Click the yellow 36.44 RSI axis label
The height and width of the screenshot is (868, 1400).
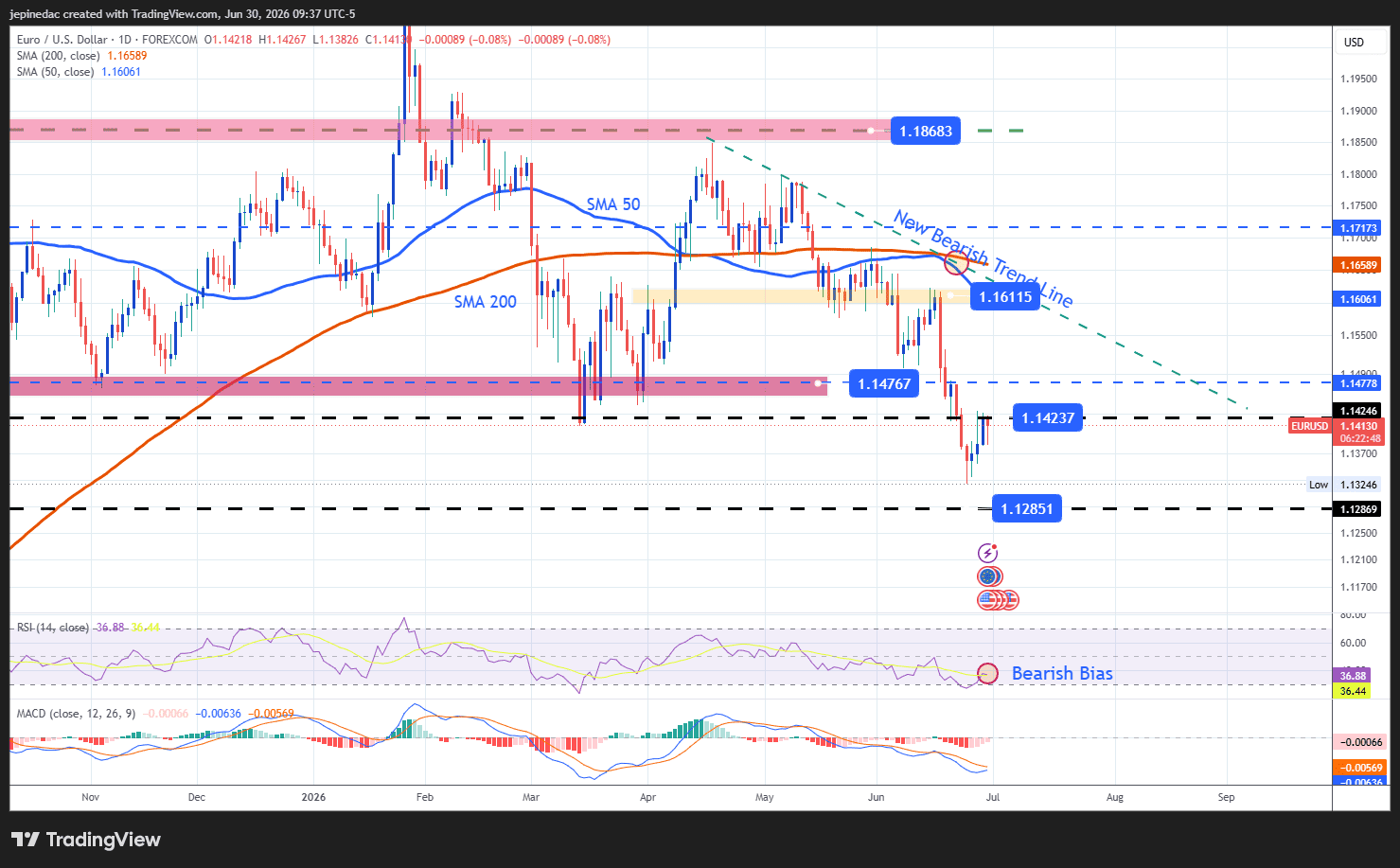coord(1353,691)
